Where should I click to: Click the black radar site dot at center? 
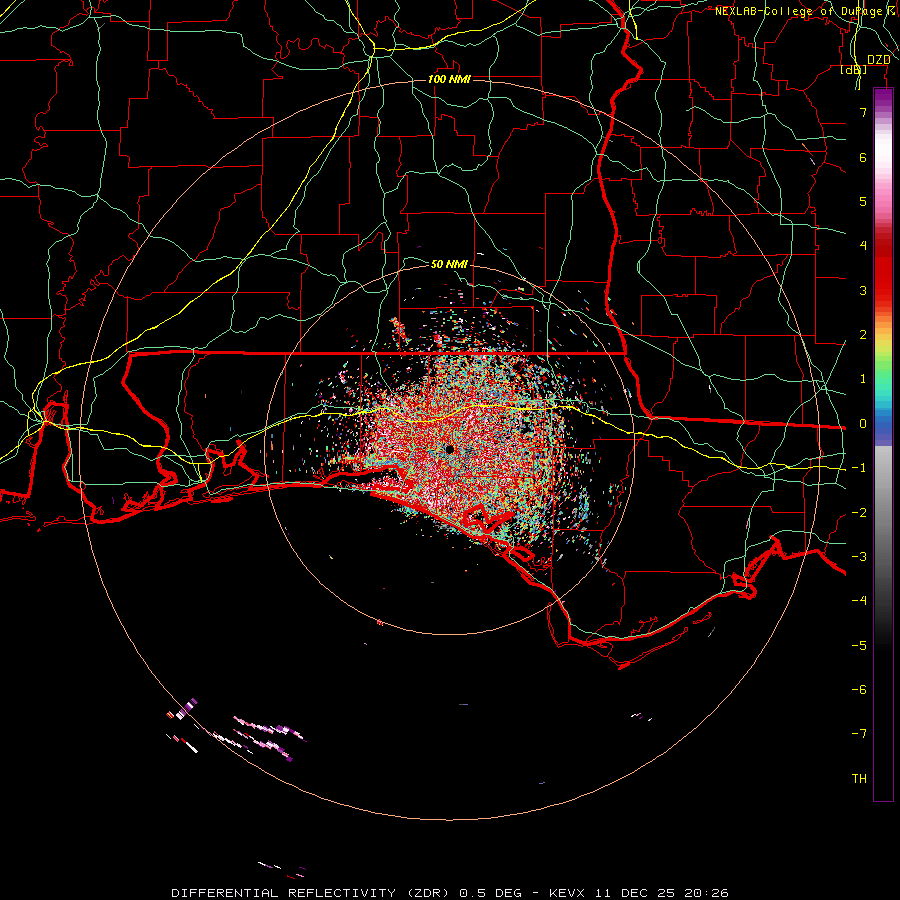click(x=449, y=449)
